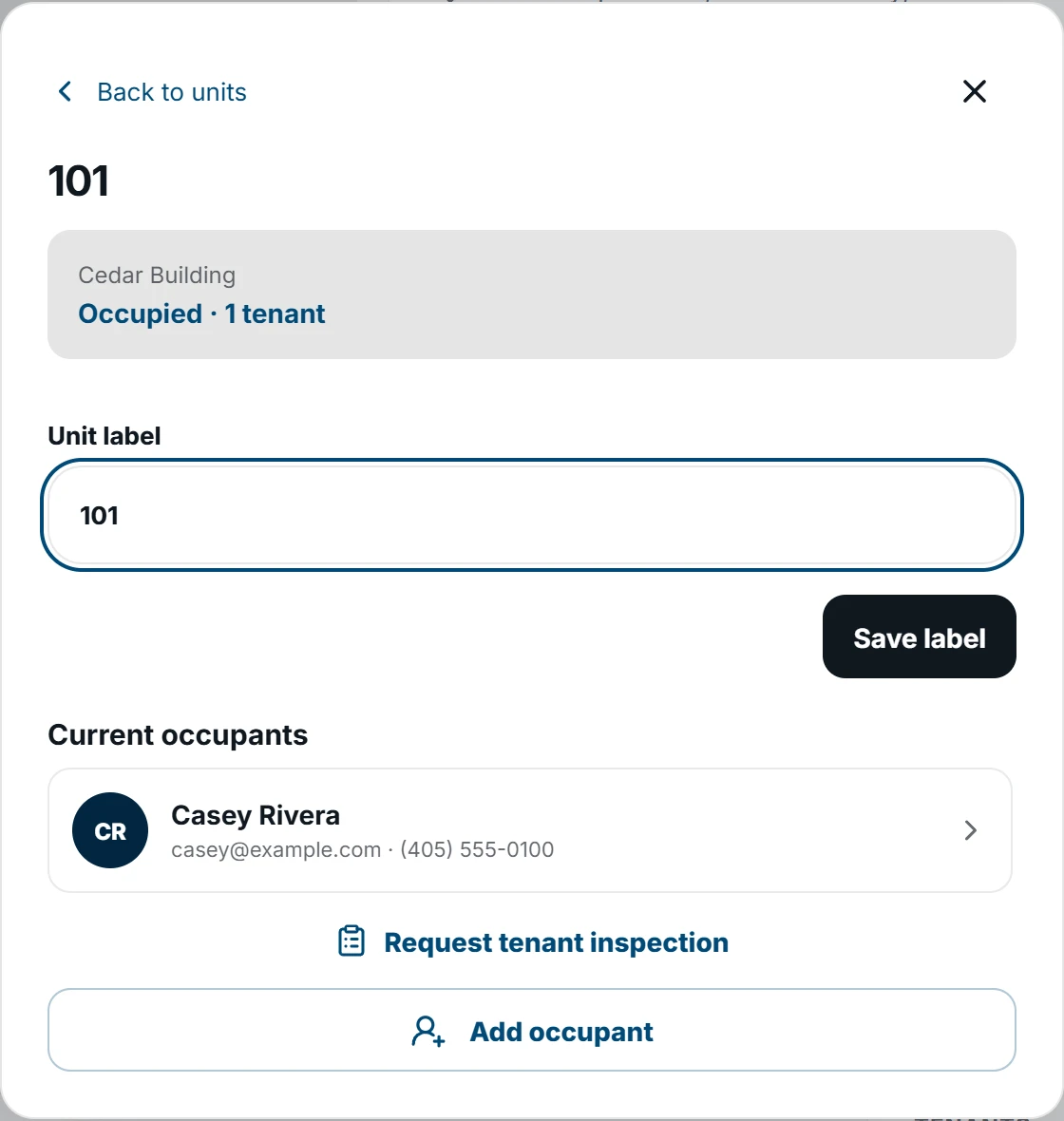Select the Cedar Building info card
1064x1121 pixels.
click(532, 294)
